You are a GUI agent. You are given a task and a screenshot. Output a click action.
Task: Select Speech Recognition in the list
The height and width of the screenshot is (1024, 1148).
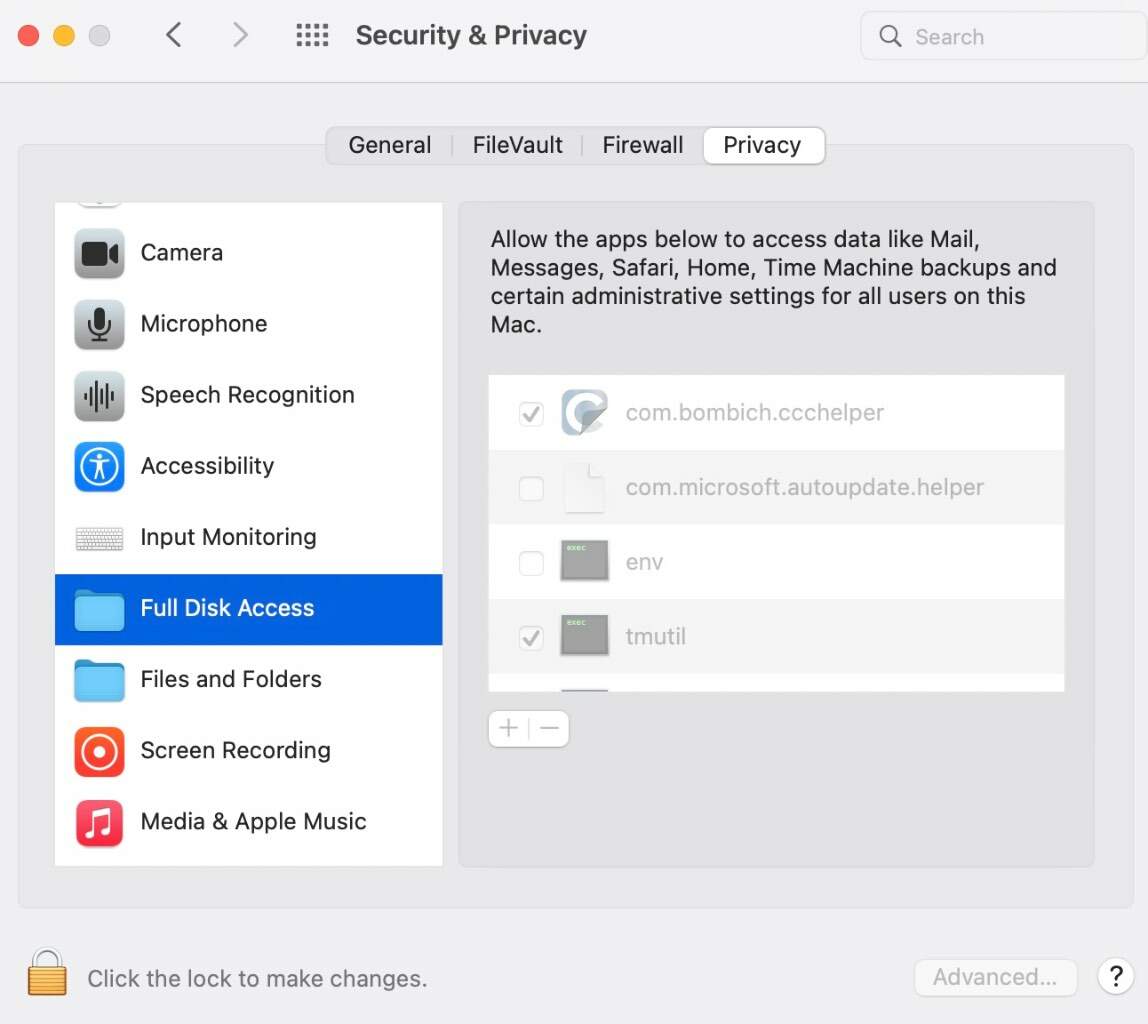pos(248,395)
